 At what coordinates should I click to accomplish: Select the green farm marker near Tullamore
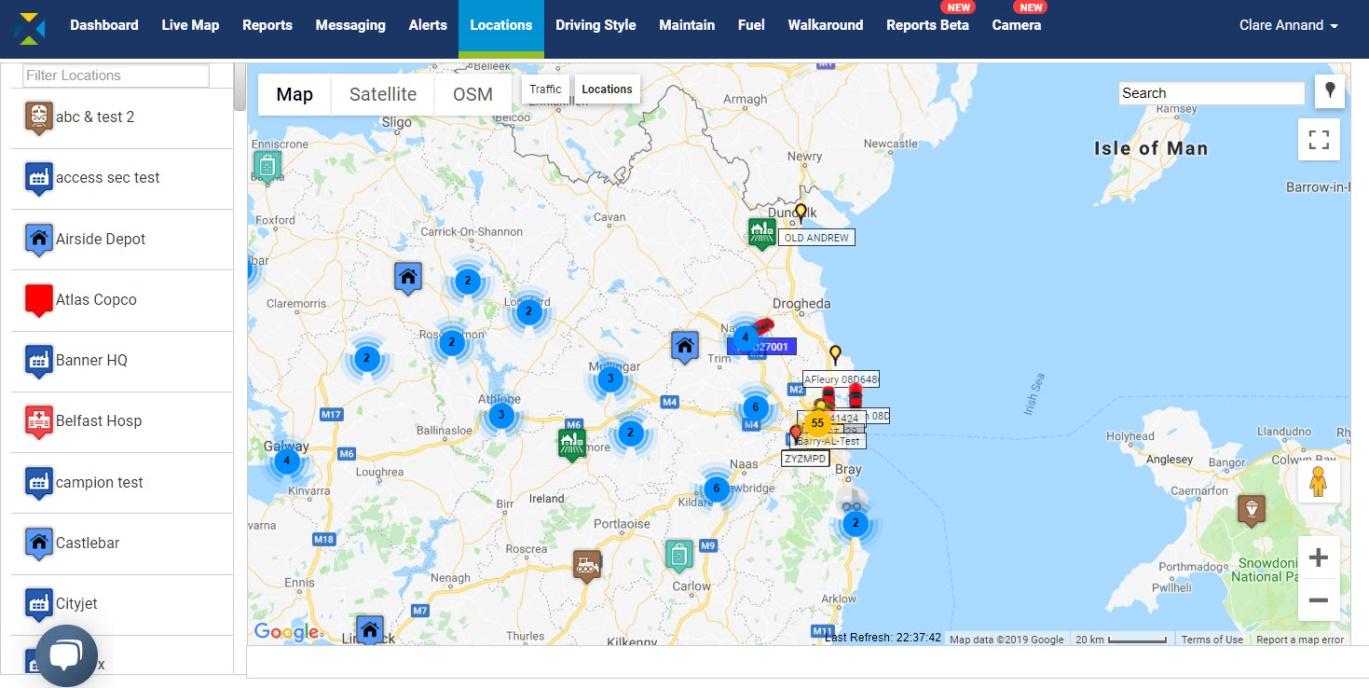tap(572, 443)
